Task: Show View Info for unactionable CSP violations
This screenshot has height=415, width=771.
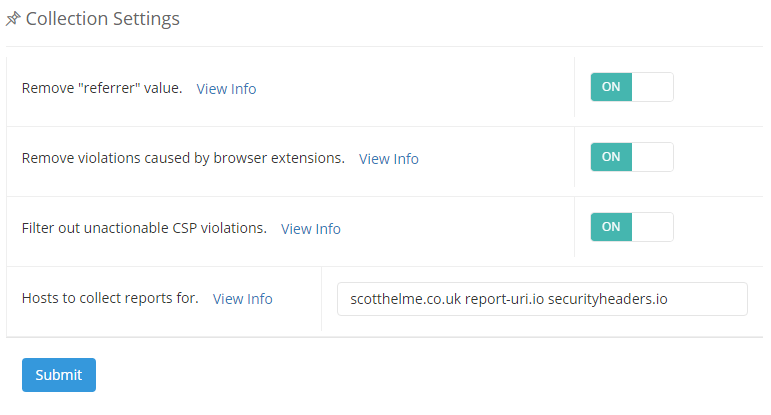Action: [x=310, y=229]
